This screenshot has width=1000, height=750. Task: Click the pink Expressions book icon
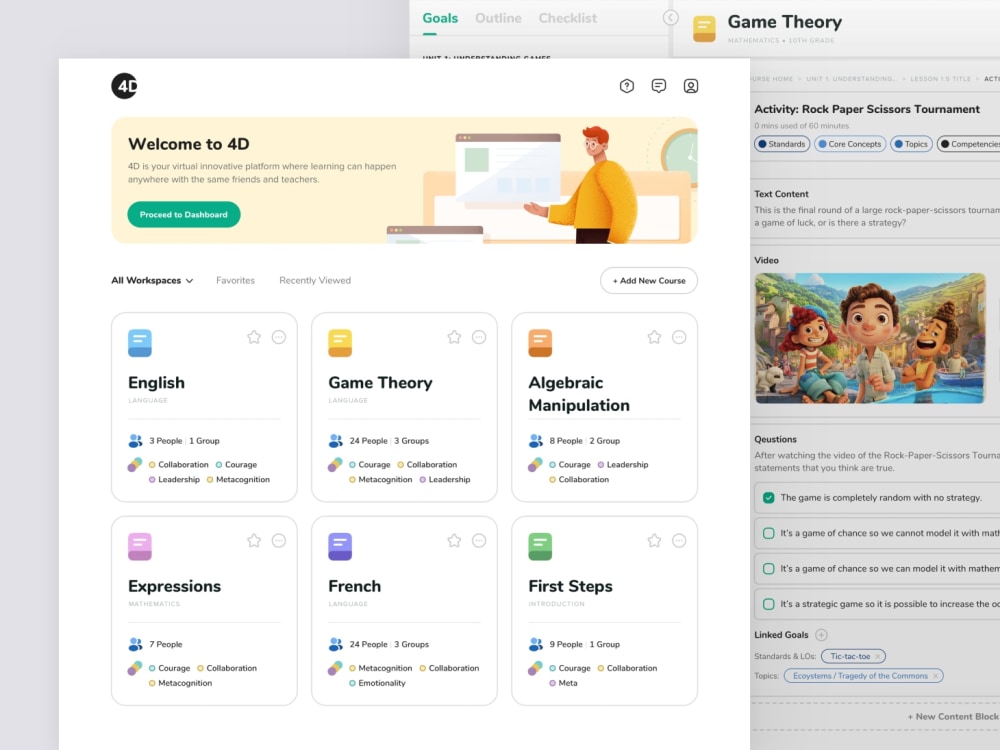pos(140,547)
